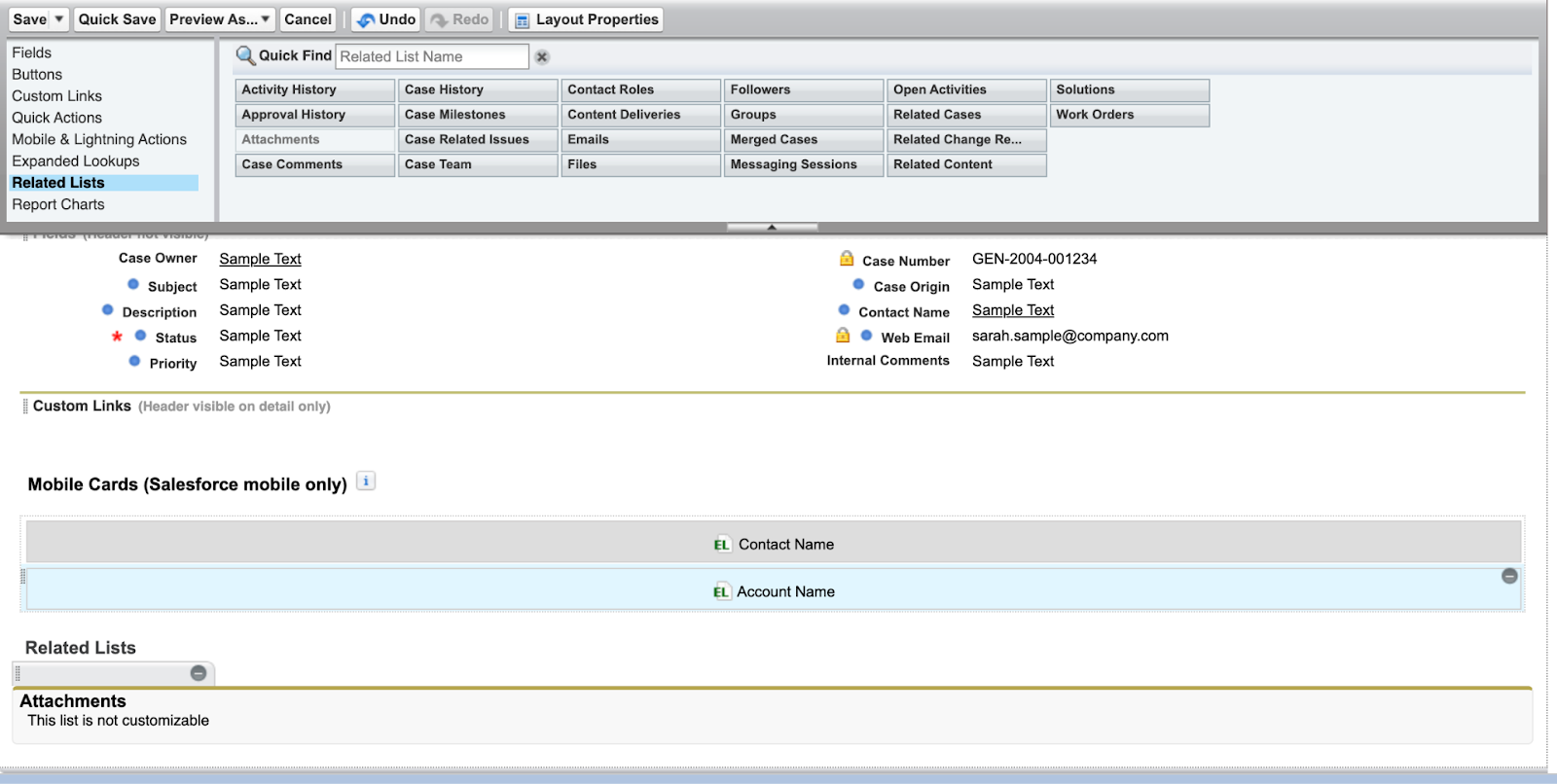1557x784 pixels.
Task: Select Mobile & Lightning Actions category
Action: (99, 139)
